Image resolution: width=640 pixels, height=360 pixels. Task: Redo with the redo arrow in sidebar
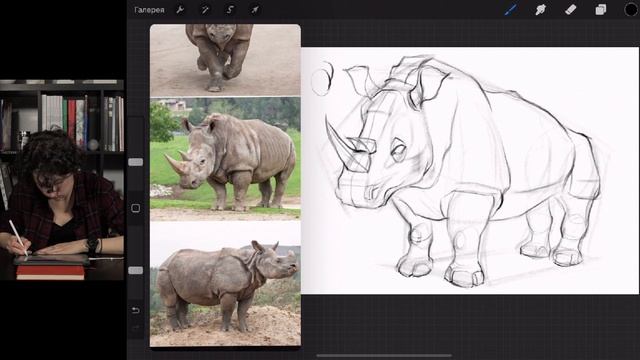point(136,328)
